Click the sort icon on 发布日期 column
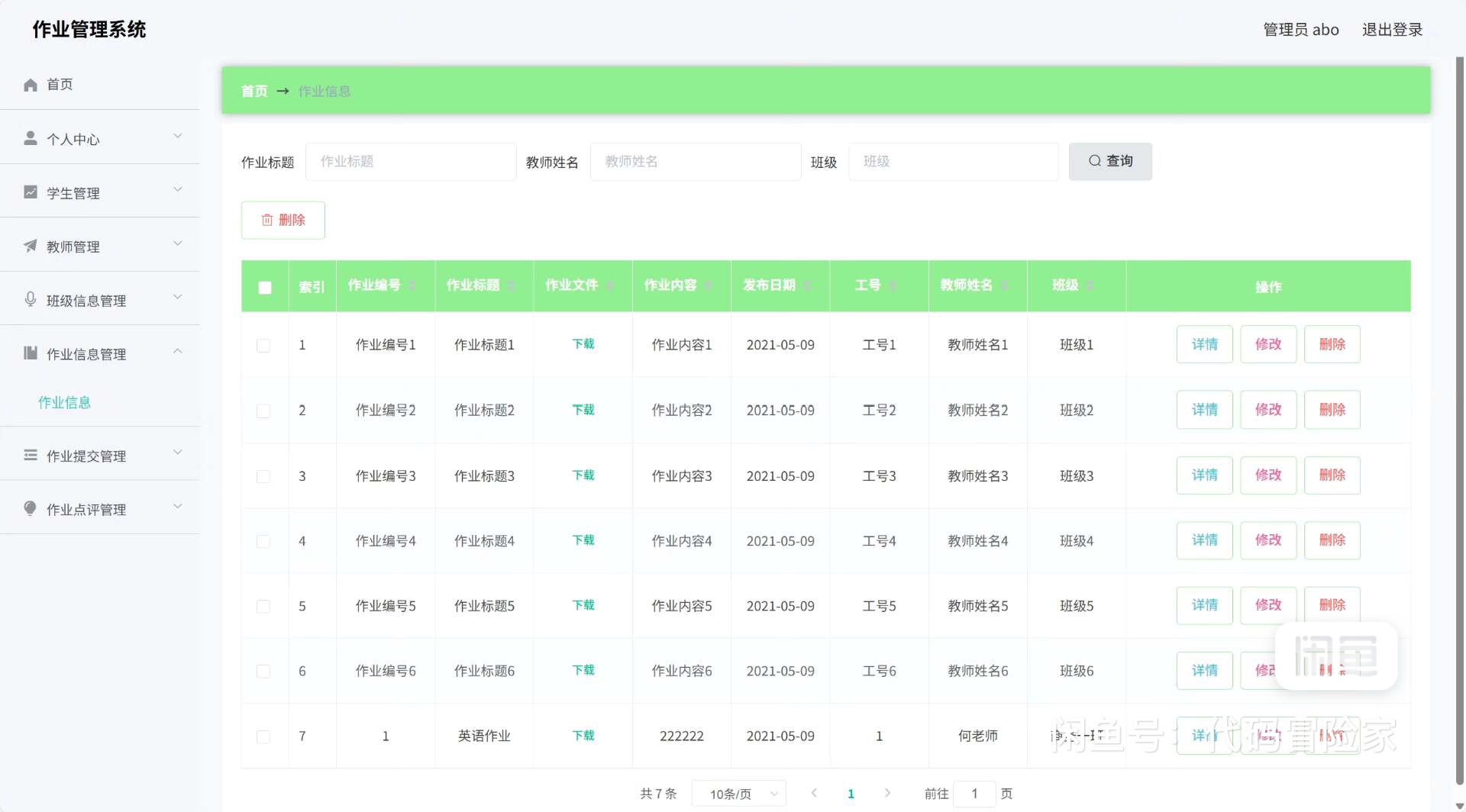 [808, 285]
